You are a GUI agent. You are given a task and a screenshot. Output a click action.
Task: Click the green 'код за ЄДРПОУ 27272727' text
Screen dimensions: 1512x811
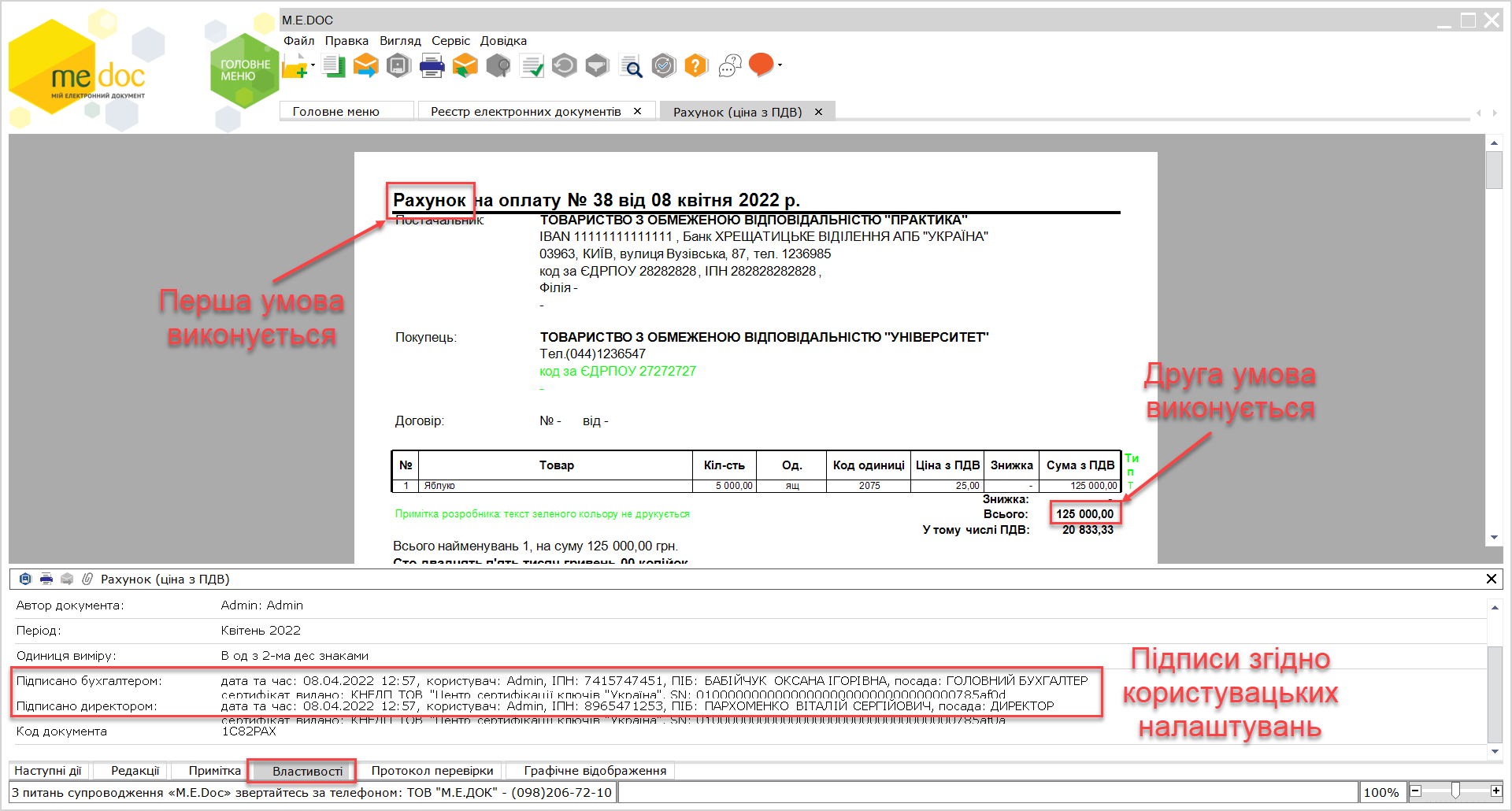(617, 371)
